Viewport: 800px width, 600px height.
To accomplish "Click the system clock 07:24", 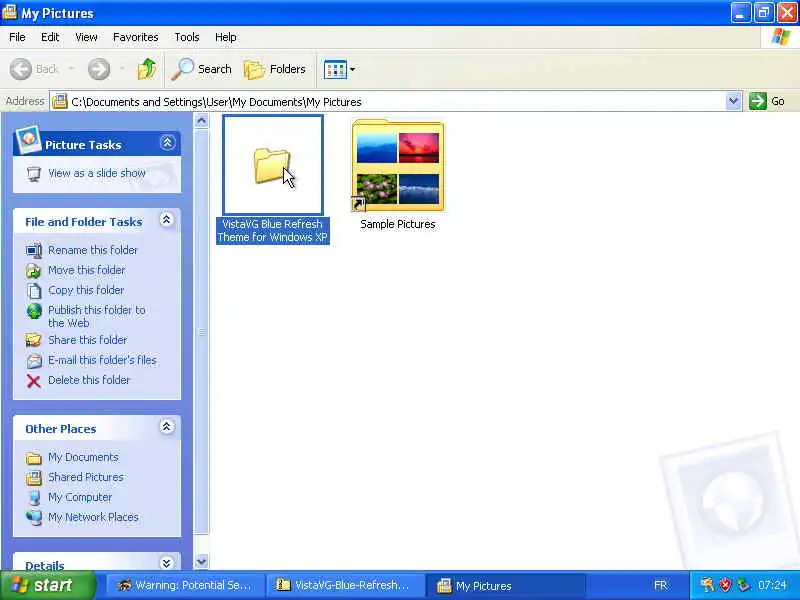I will tap(772, 585).
